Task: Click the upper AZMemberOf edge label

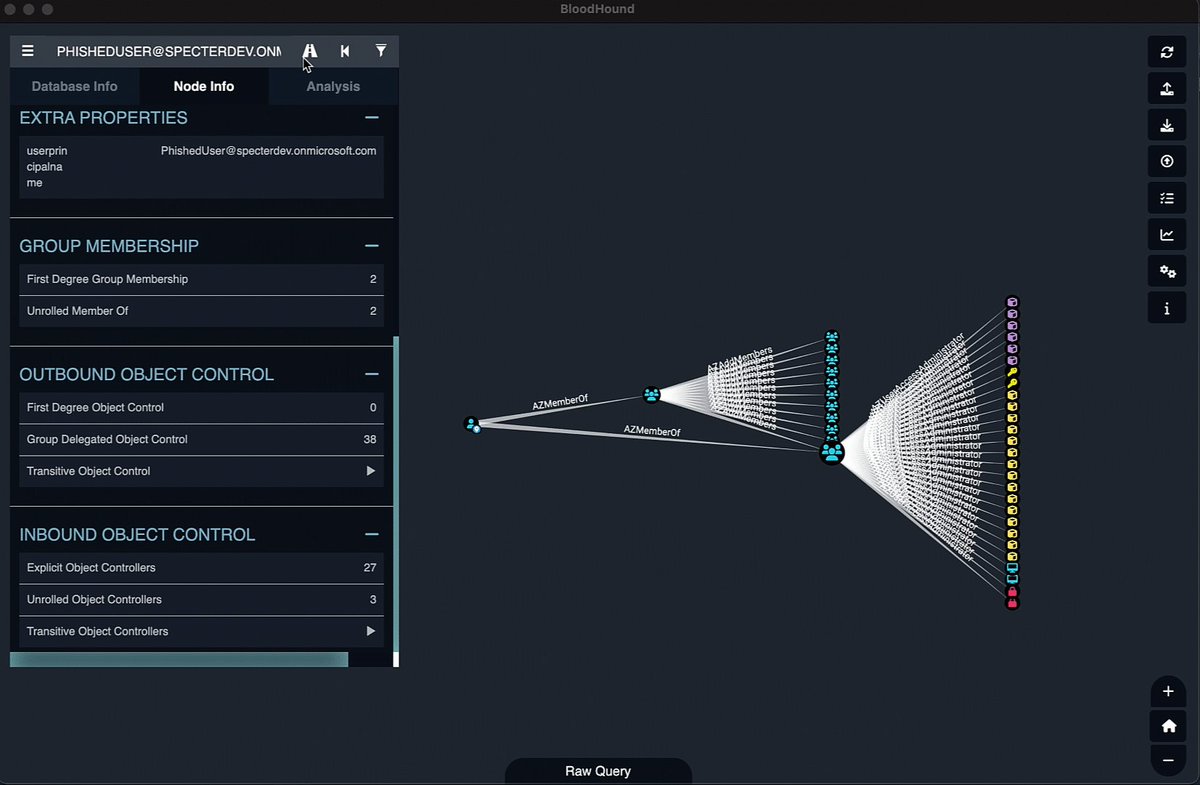Action: [x=560, y=402]
